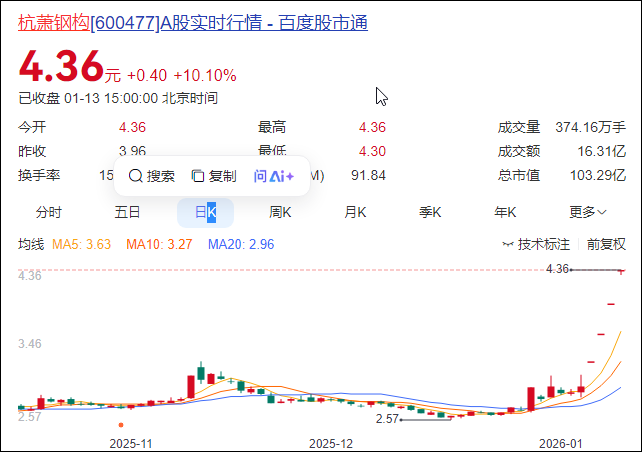The height and width of the screenshot is (452, 642).
Task: Switch to the 月K chart tab
Action: click(x=355, y=212)
